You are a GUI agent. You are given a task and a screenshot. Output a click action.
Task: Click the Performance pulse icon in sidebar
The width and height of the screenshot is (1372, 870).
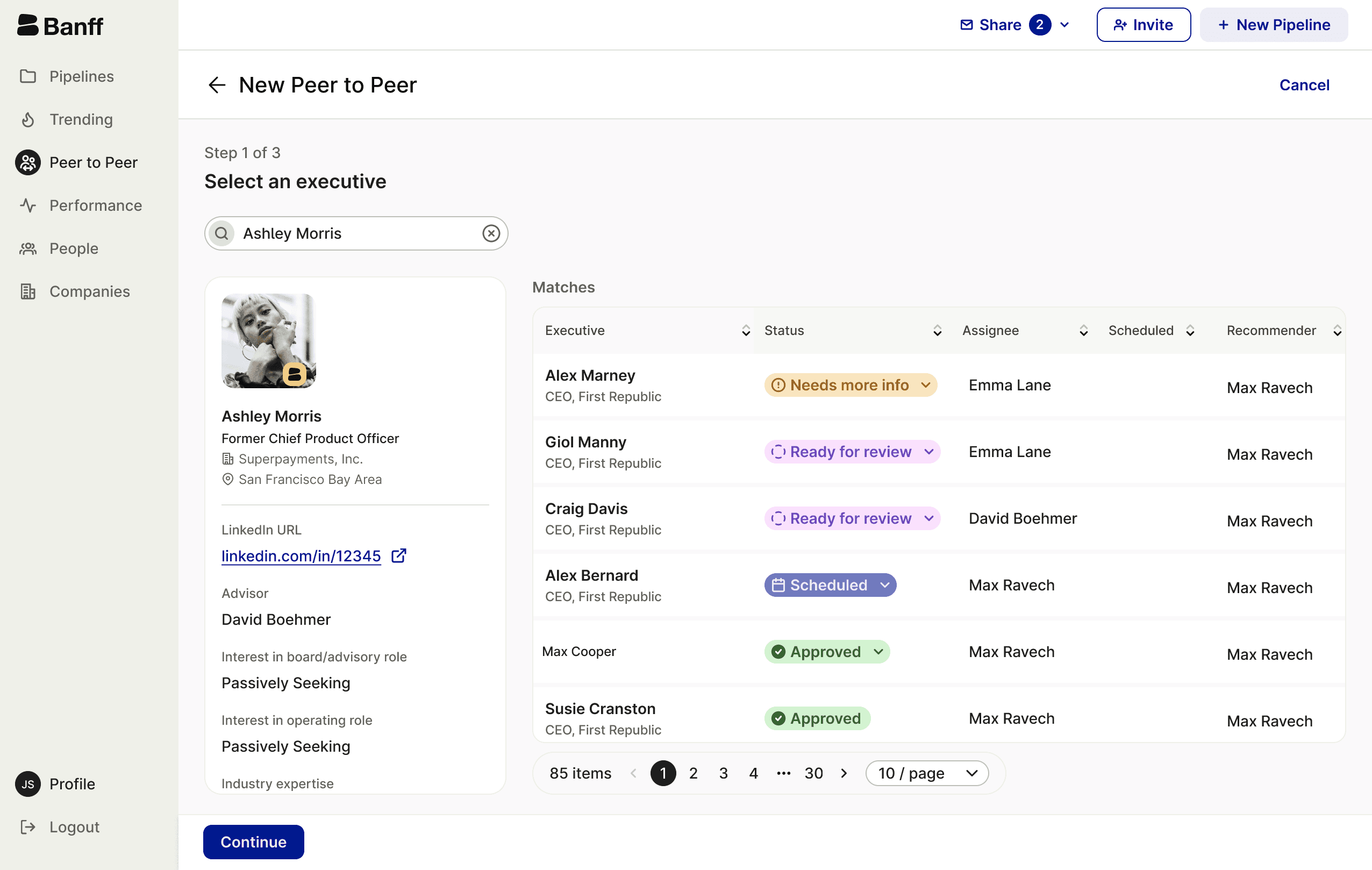pyautogui.click(x=28, y=206)
